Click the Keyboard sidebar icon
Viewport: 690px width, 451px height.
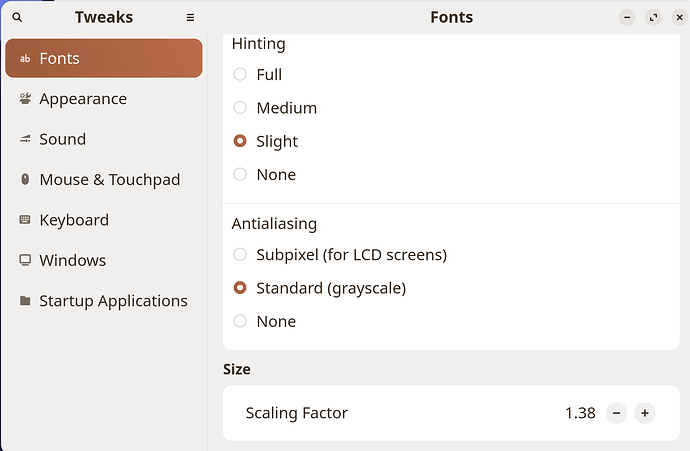point(25,220)
